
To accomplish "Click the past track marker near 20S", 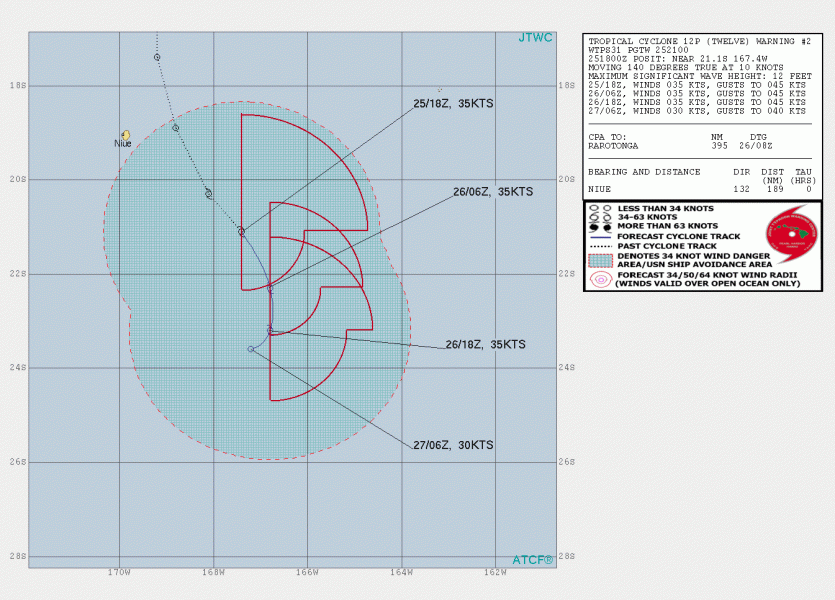I will [209, 194].
